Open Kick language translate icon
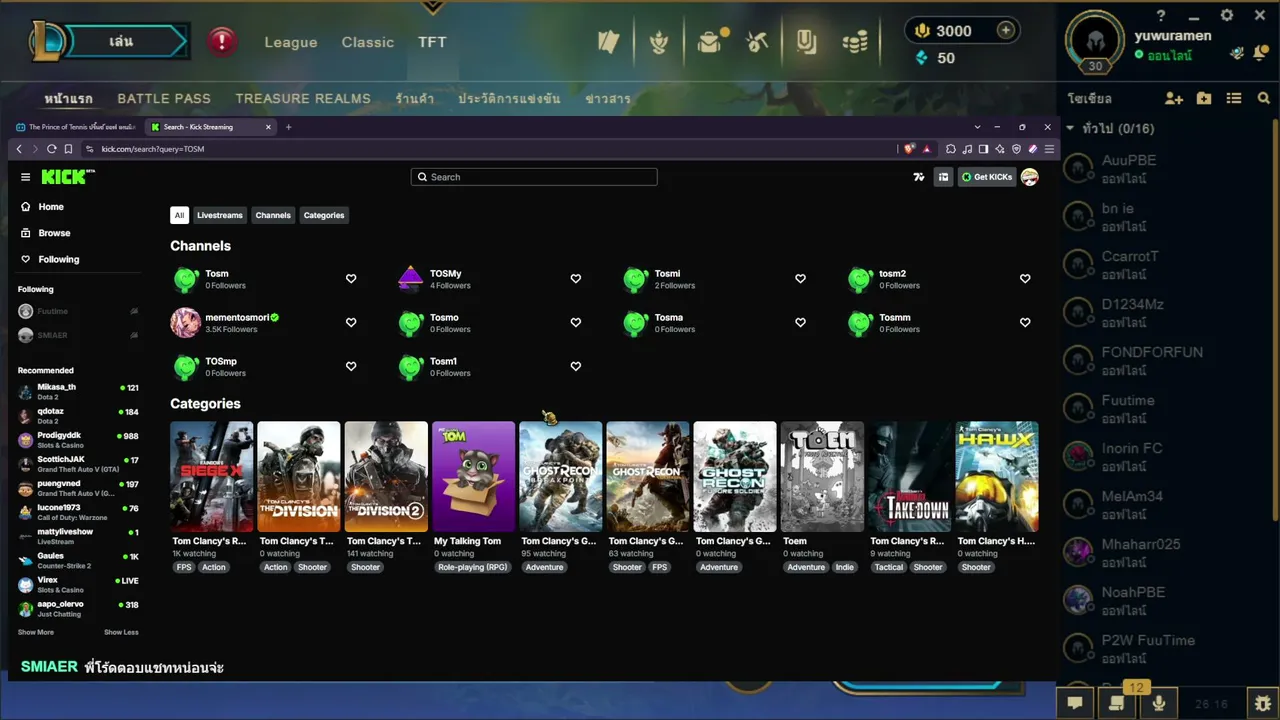 click(x=919, y=177)
